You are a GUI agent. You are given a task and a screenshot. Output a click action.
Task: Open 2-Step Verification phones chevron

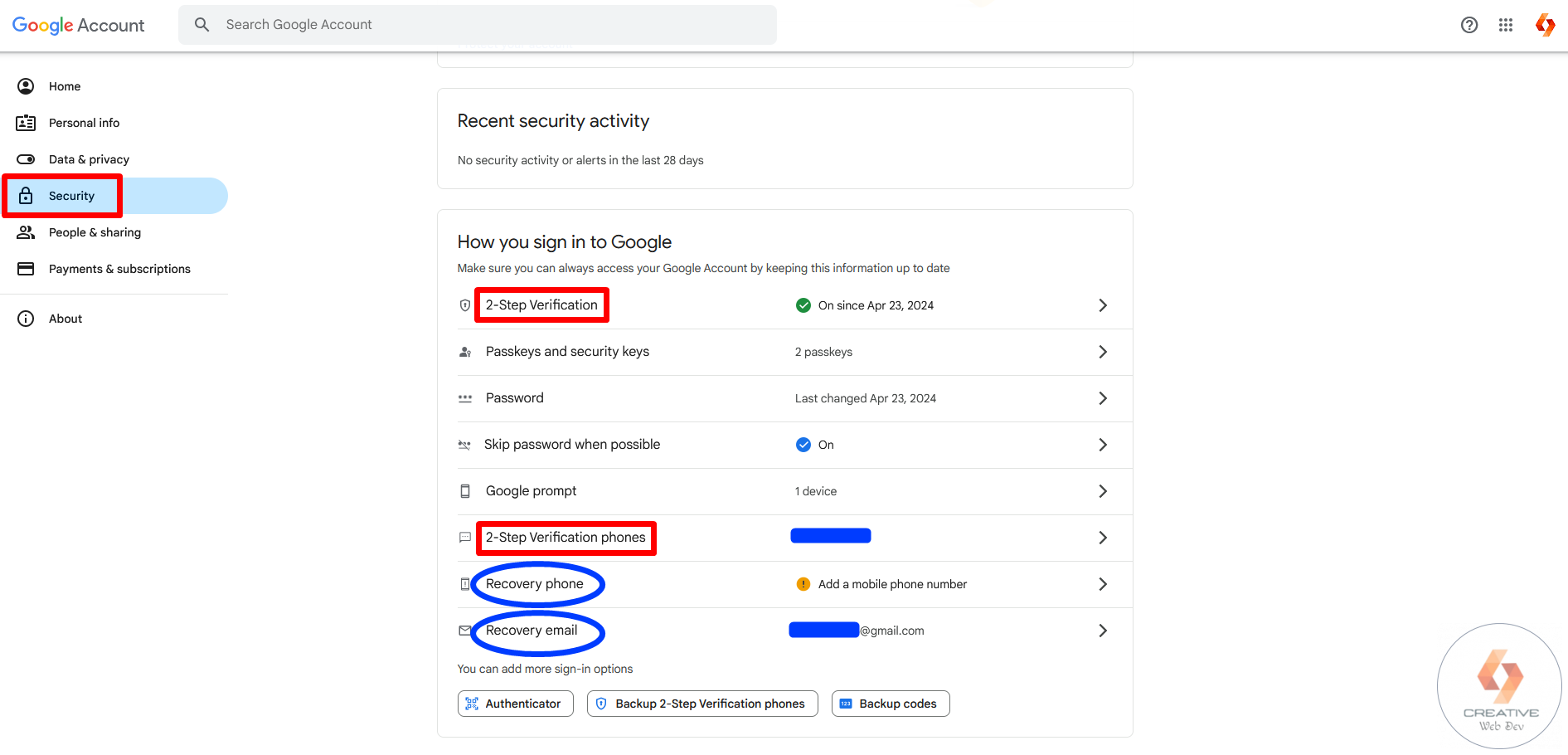1103,538
